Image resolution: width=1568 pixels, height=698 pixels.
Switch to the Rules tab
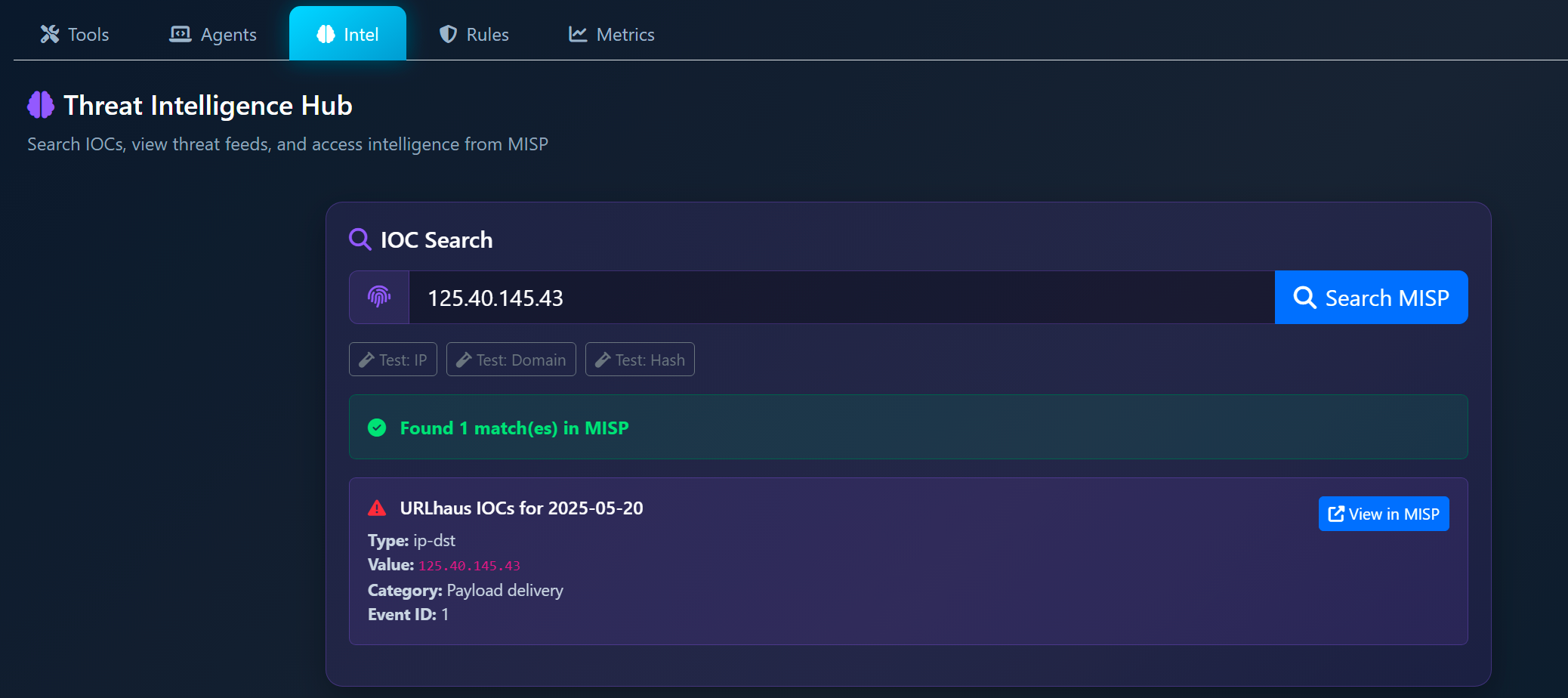coord(473,33)
